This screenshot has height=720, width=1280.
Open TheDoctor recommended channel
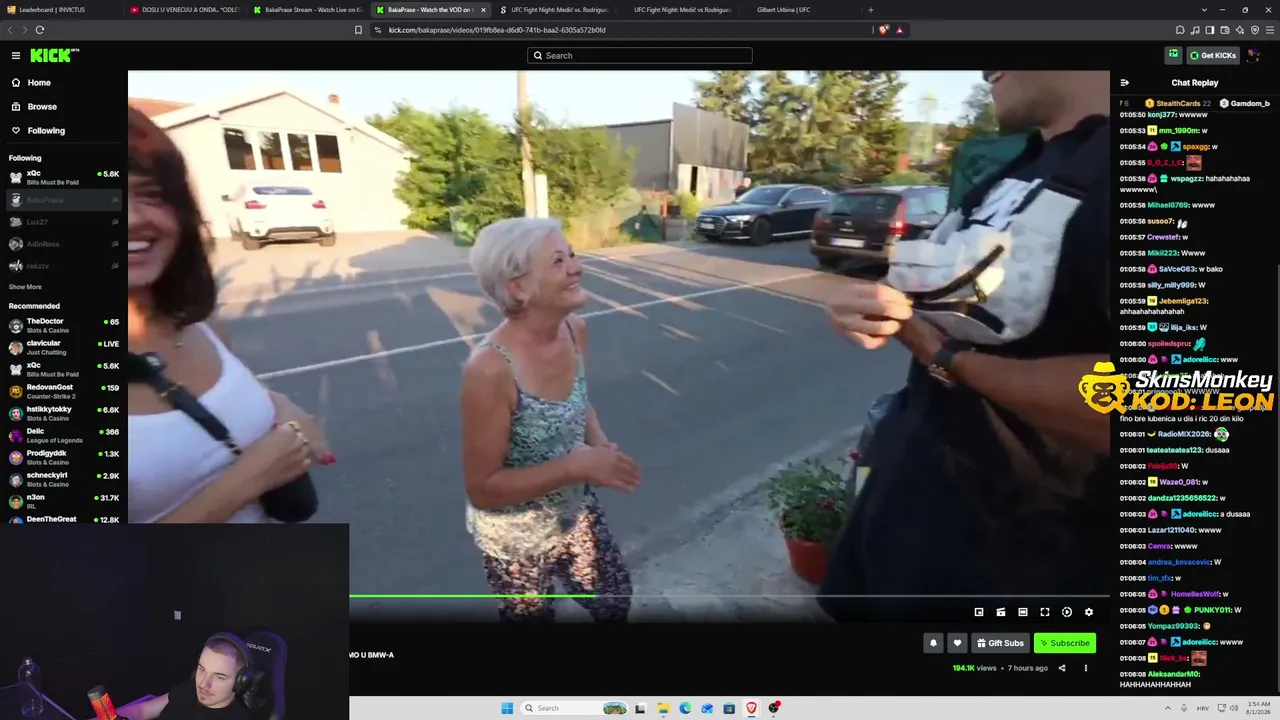click(x=64, y=326)
